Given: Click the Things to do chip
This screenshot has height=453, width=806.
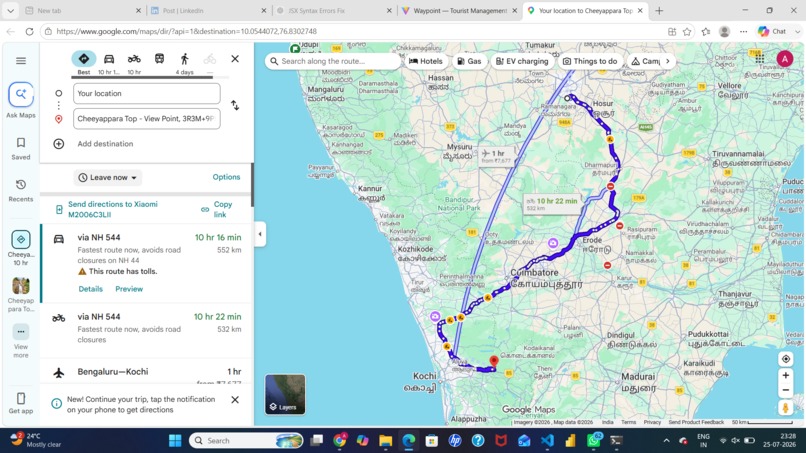Looking at the screenshot, I should click(x=590, y=61).
